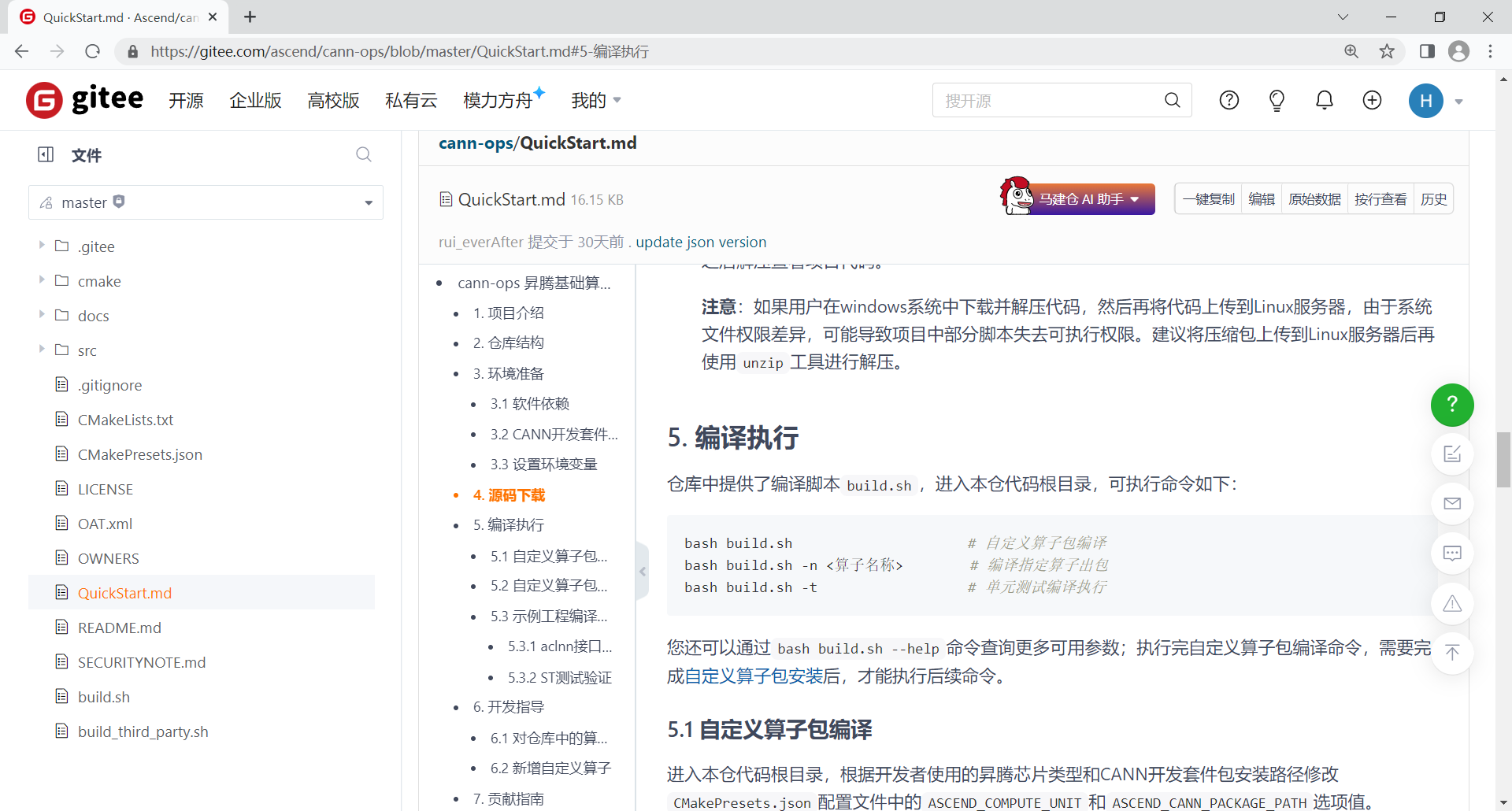
Task: Select the 企业版 menu item
Action: pyautogui.click(x=254, y=100)
